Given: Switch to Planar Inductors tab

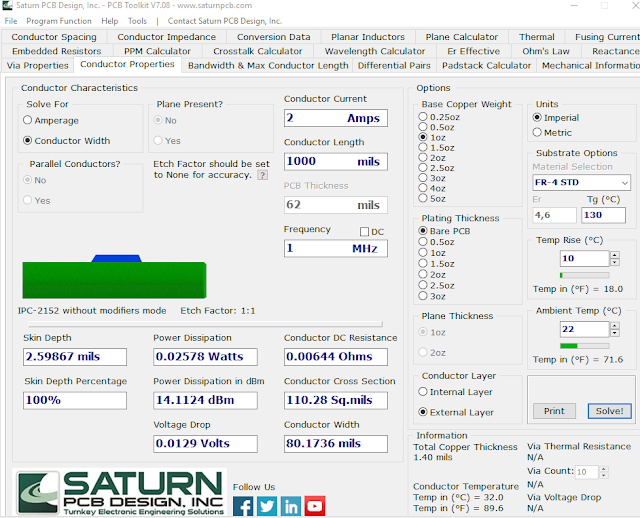Looking at the screenshot, I should (368, 37).
